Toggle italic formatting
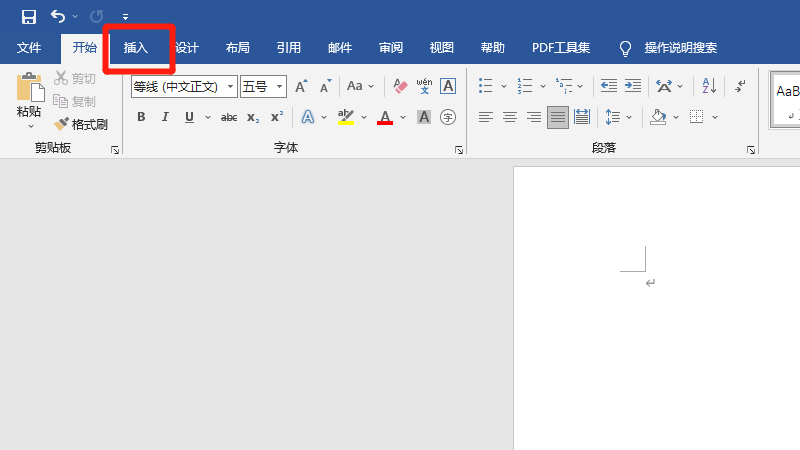 [x=165, y=117]
